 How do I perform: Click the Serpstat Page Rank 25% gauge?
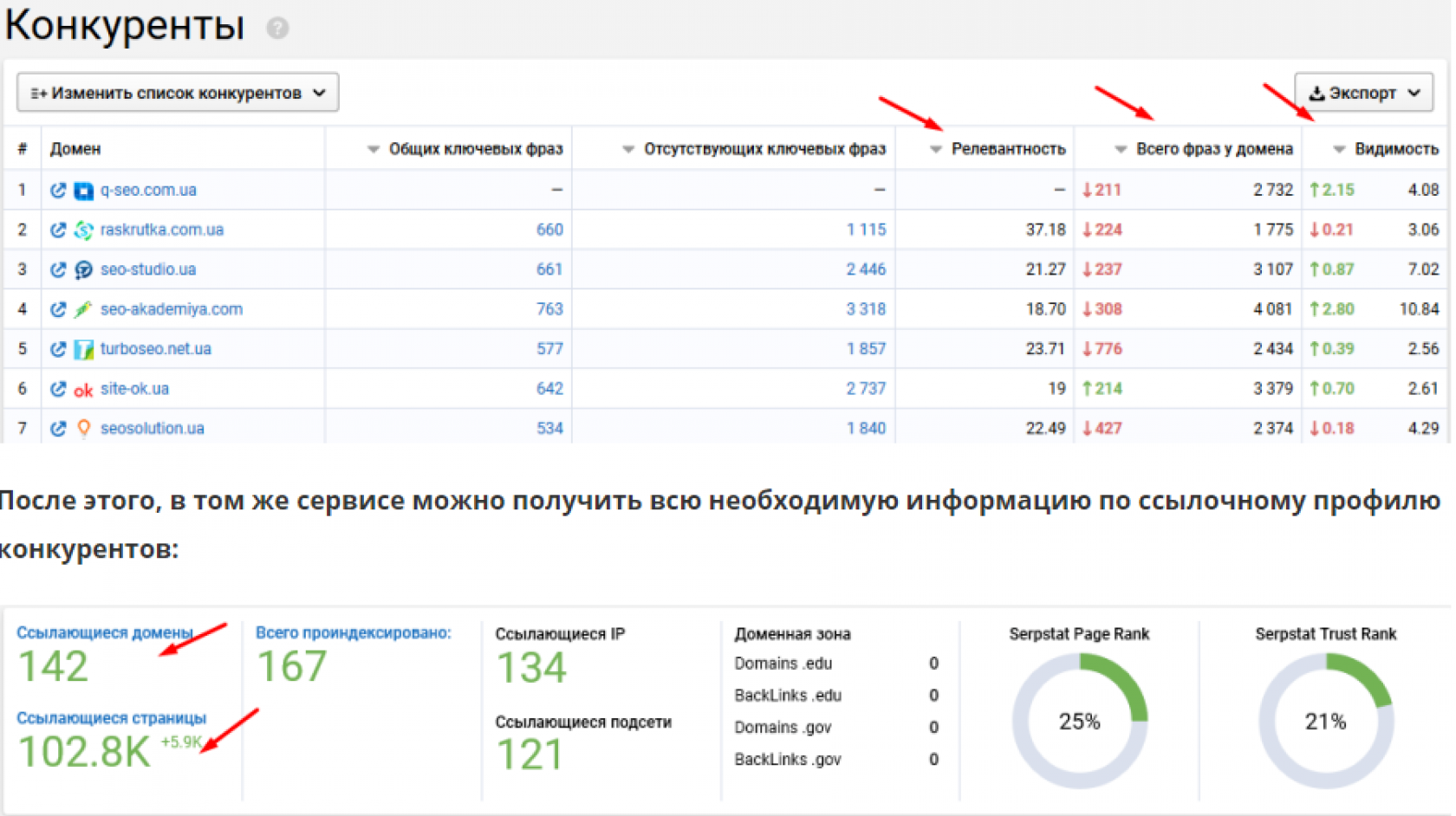[x=1079, y=722]
